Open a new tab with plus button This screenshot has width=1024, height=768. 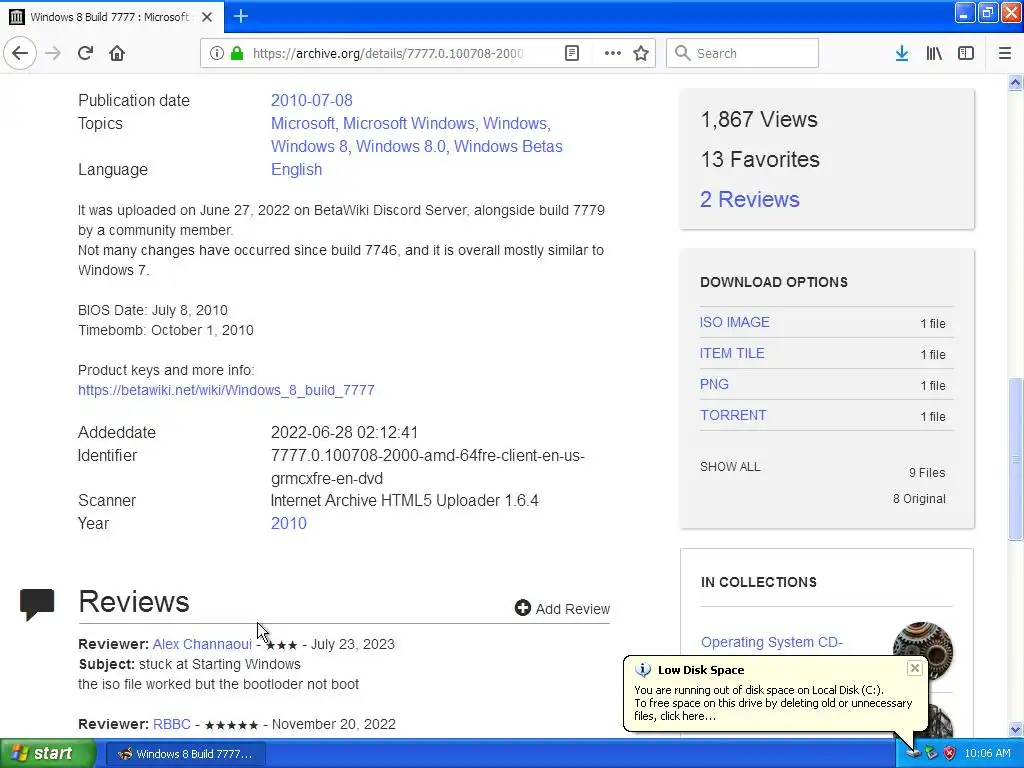[240, 16]
